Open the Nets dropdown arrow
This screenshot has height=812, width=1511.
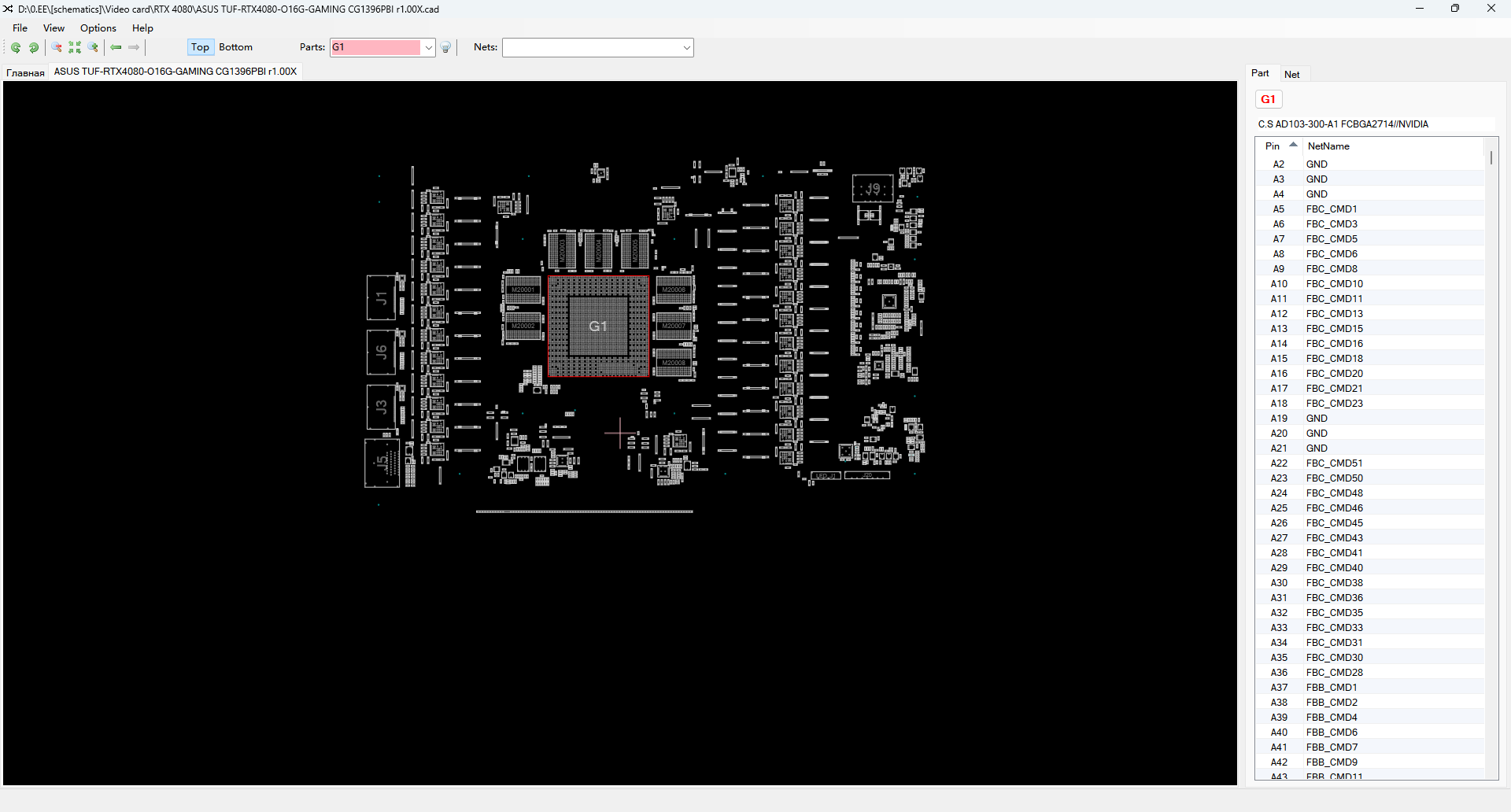tap(686, 48)
